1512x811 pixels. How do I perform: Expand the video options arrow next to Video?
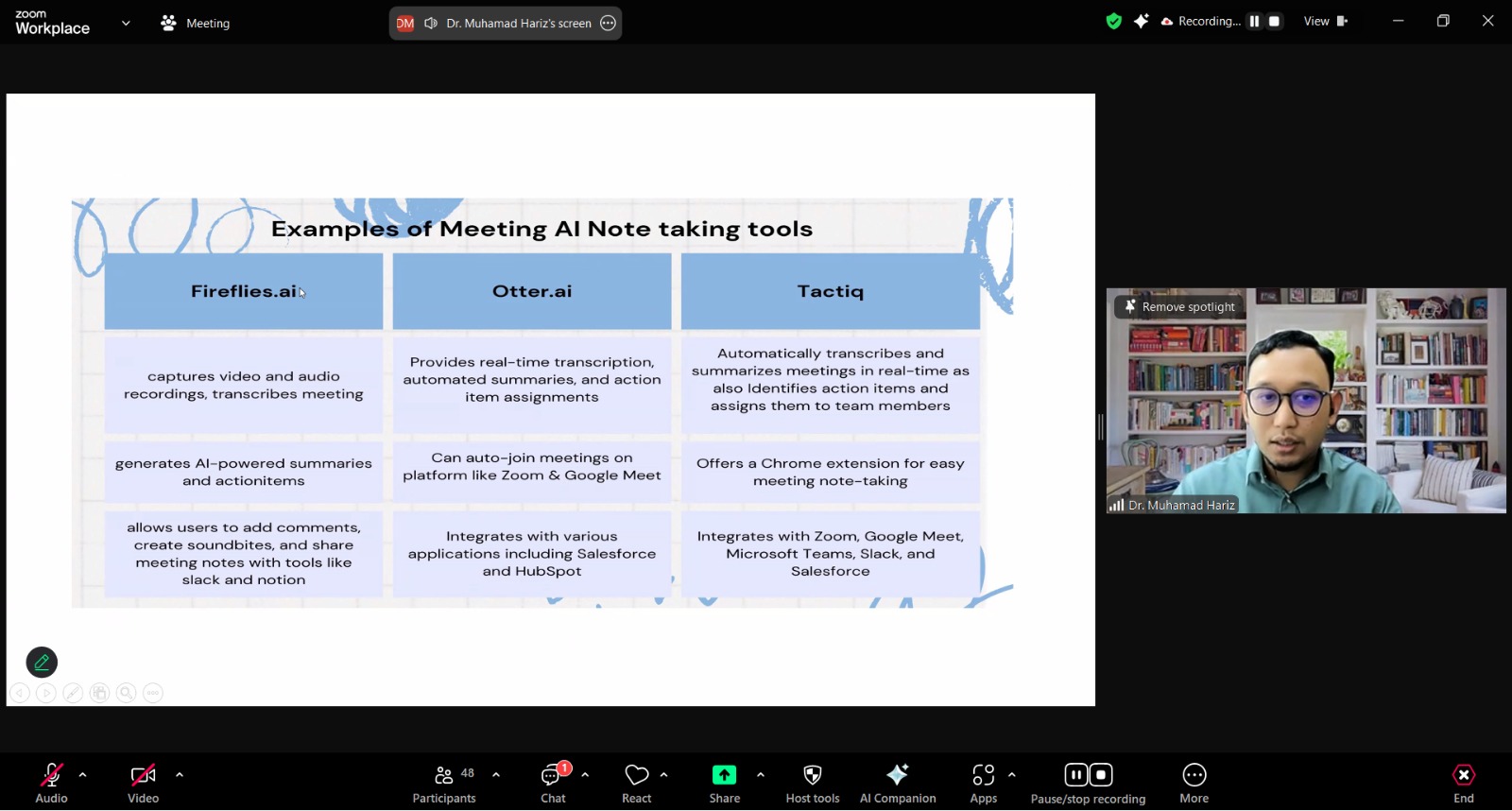pos(180,775)
